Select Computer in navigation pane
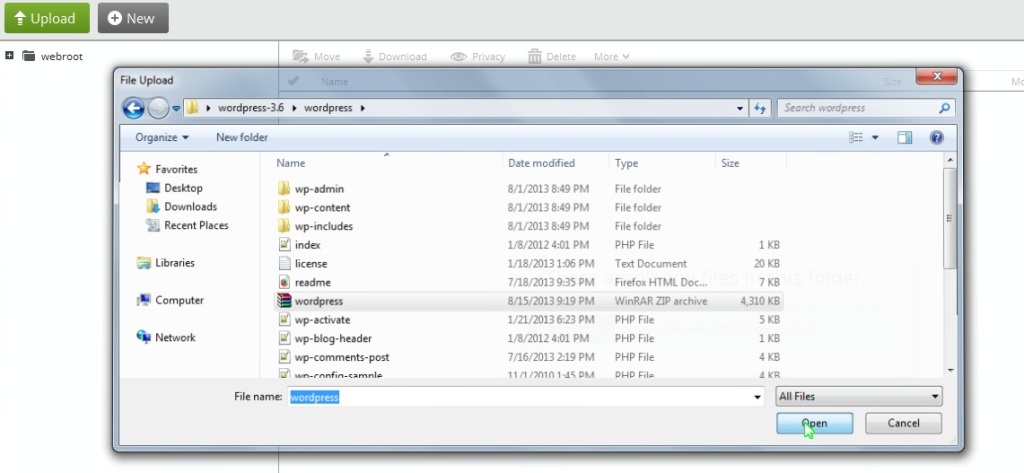 pos(170,301)
